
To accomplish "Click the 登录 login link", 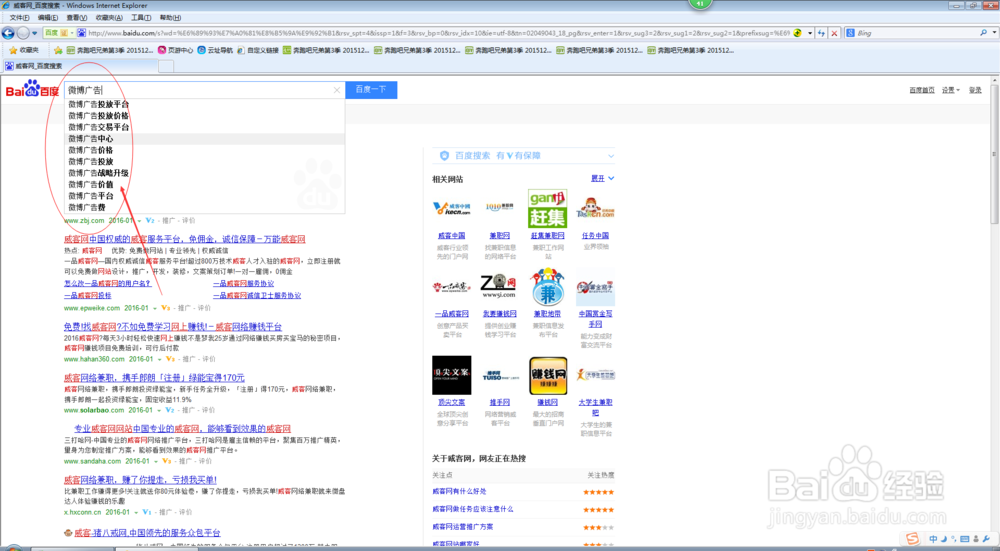I will [975, 91].
